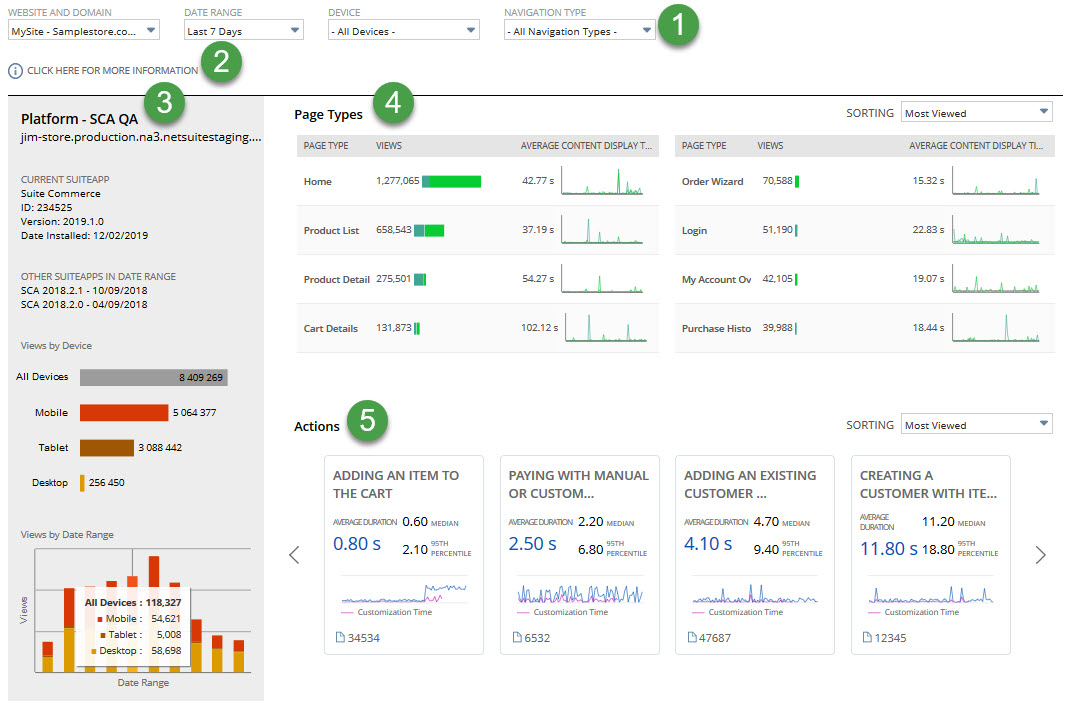Select the Order Wizard row

point(865,182)
